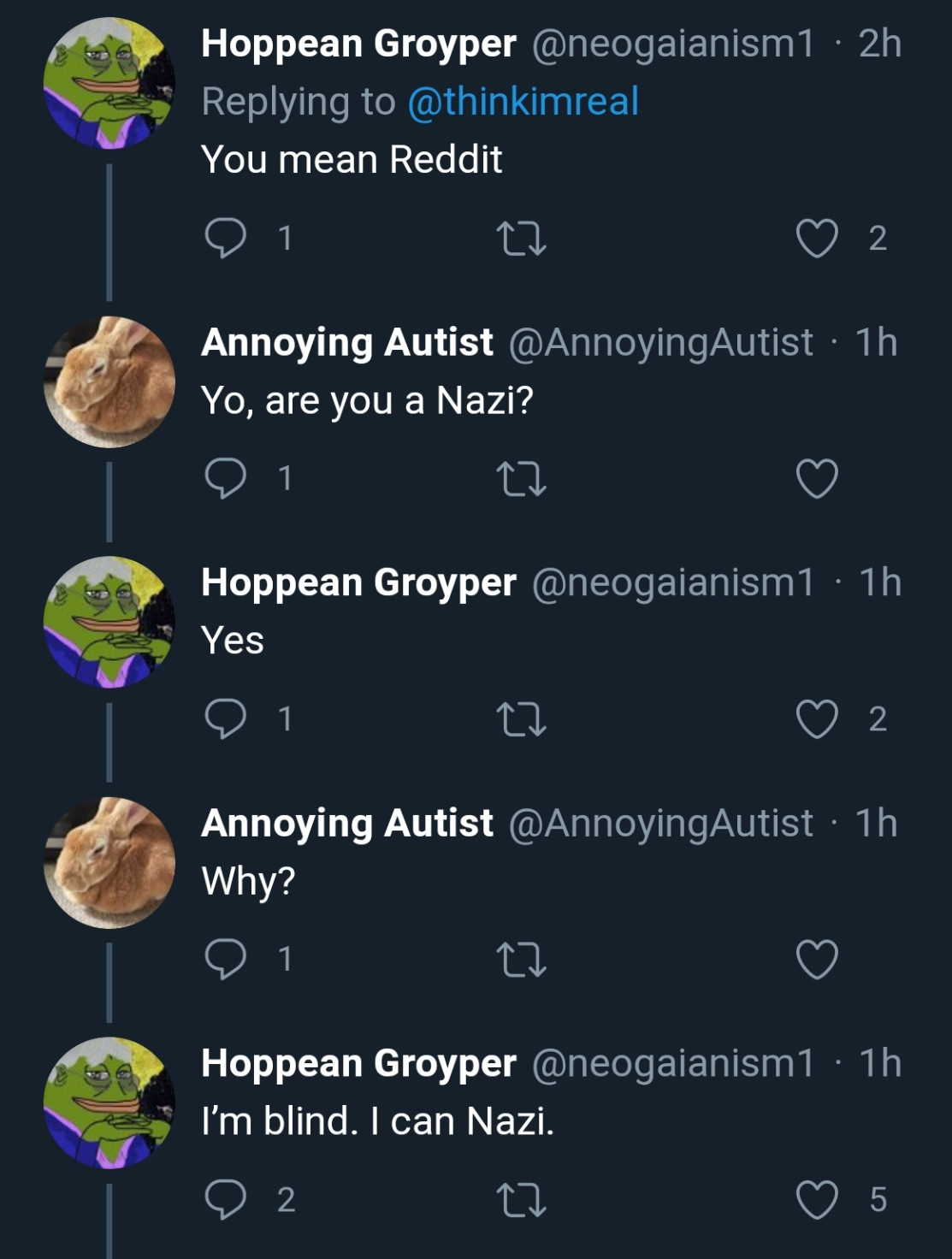Like "I'm blind. I can Nazi." tweet
The height and width of the screenshot is (1259, 952).
click(x=817, y=1199)
